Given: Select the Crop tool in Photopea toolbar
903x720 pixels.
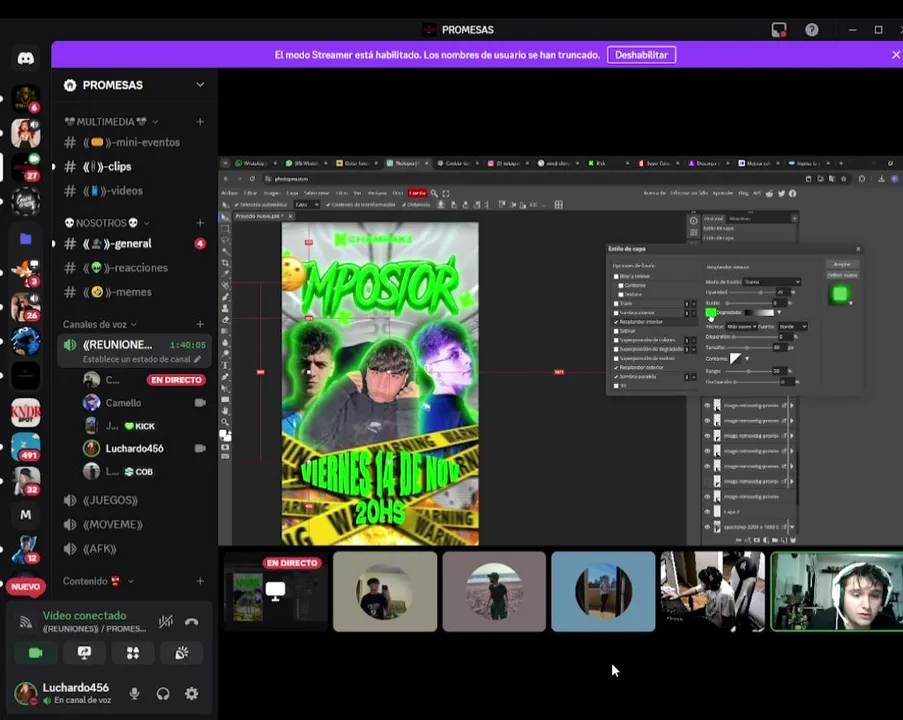Looking at the screenshot, I should pos(225,263).
